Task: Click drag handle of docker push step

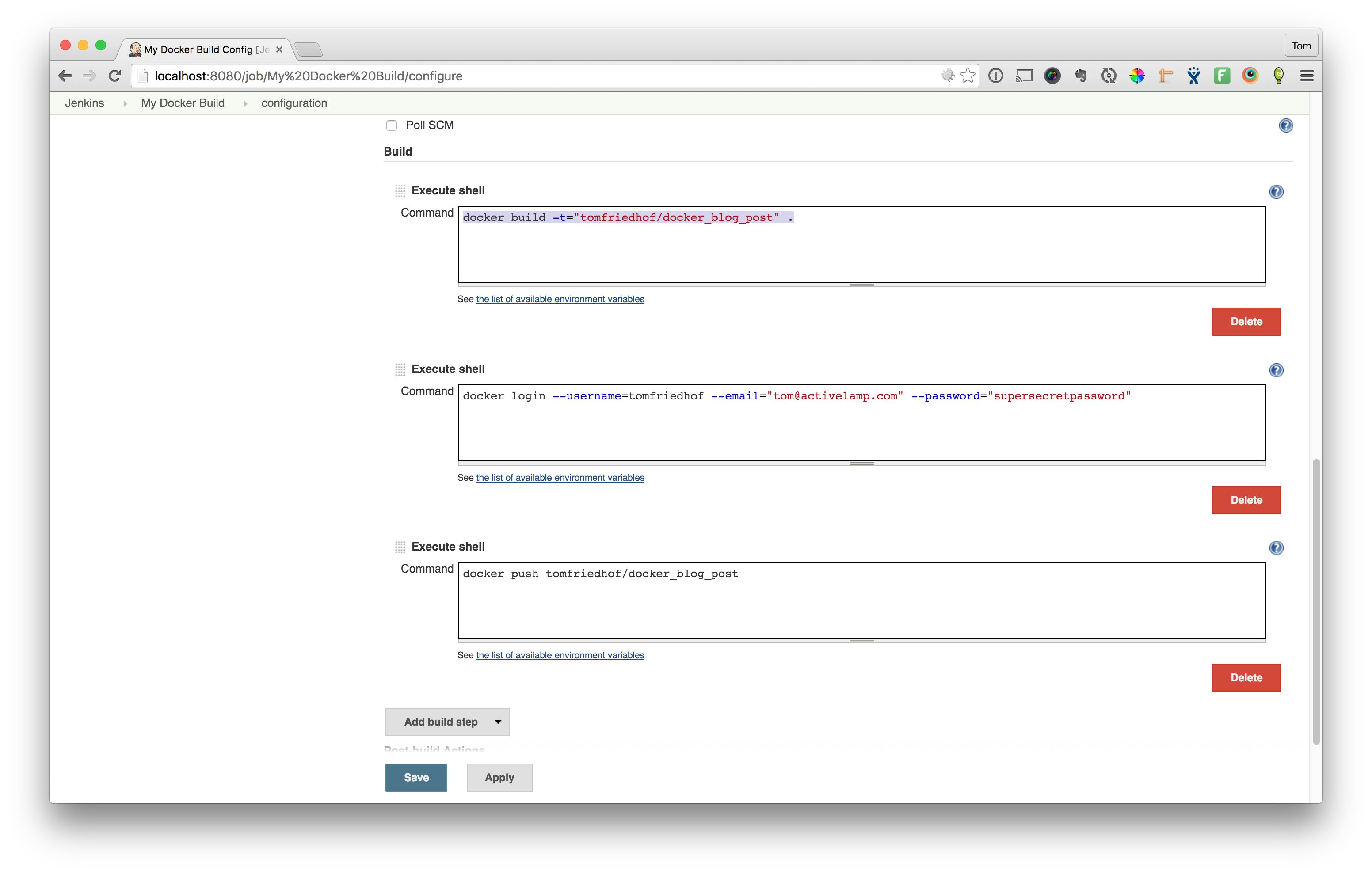Action: click(400, 547)
